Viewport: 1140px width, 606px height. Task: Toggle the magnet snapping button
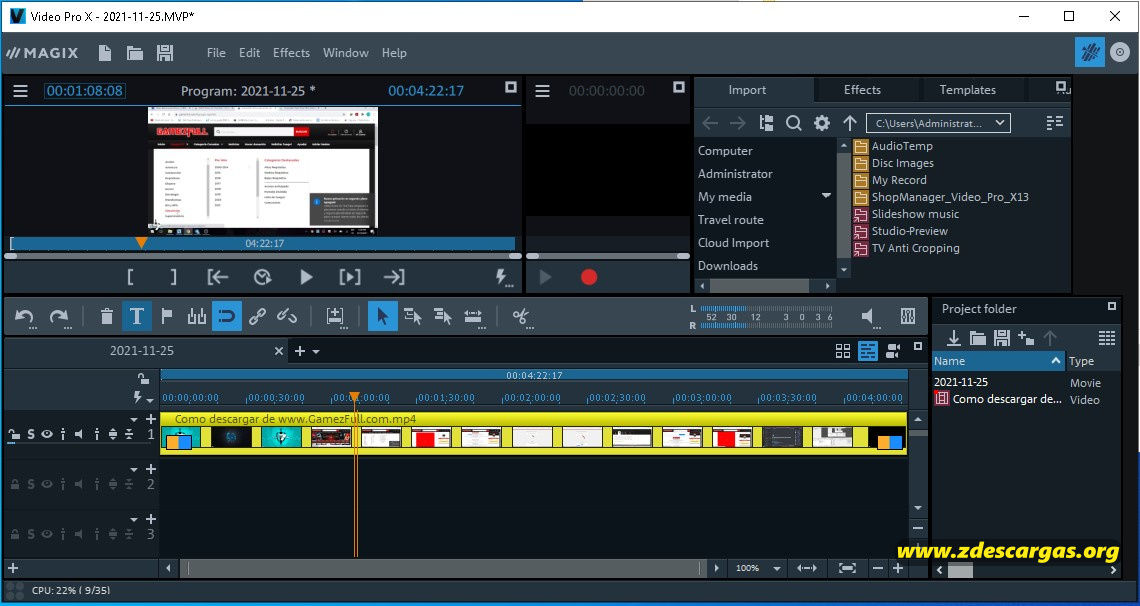227,316
